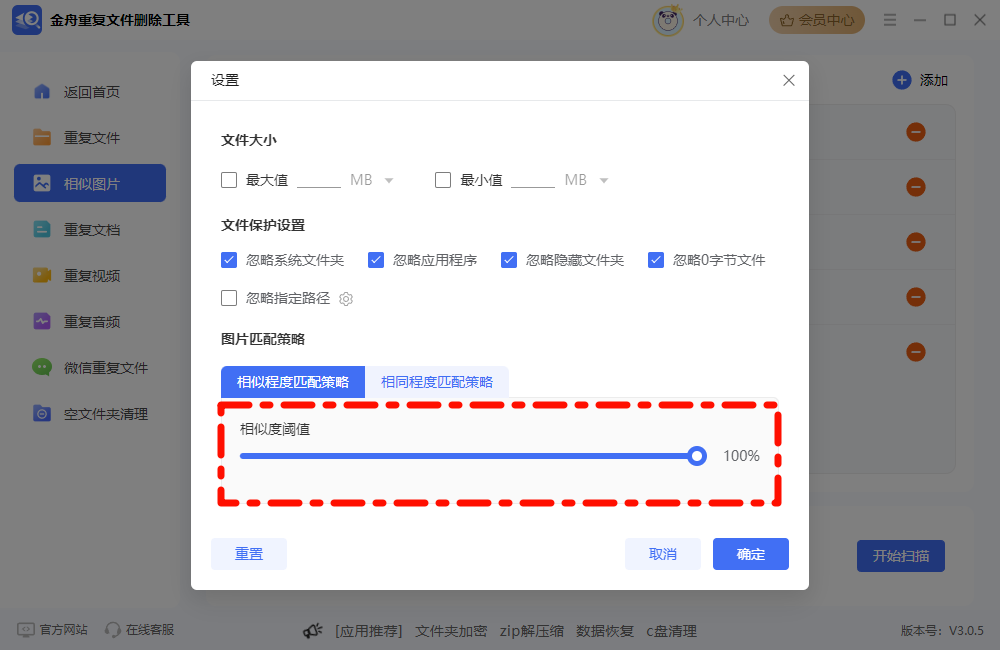Open the hamburger menu in title bar
The image size is (1000, 650).
click(890, 20)
